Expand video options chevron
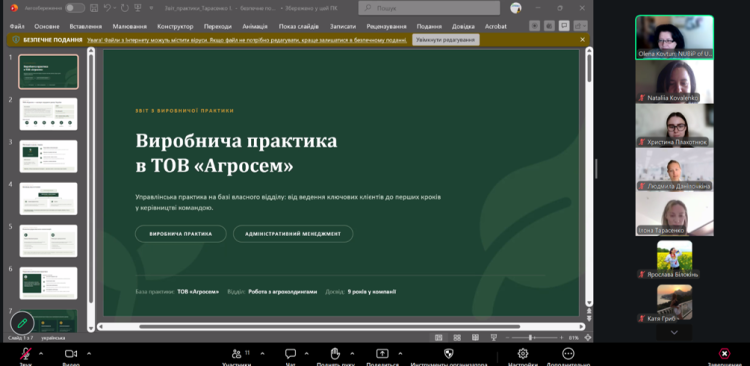 point(89,354)
